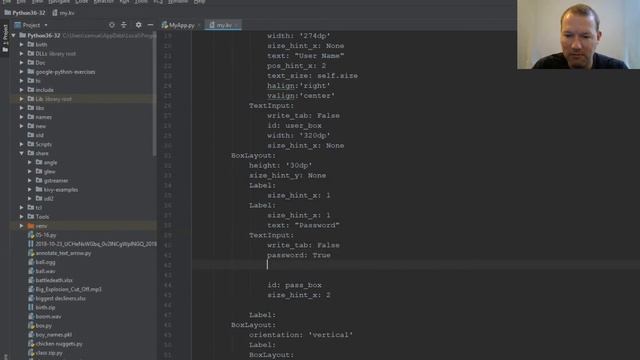Hide the Project panel with minus icon
The width and height of the screenshot is (640, 360).
coord(150,25)
